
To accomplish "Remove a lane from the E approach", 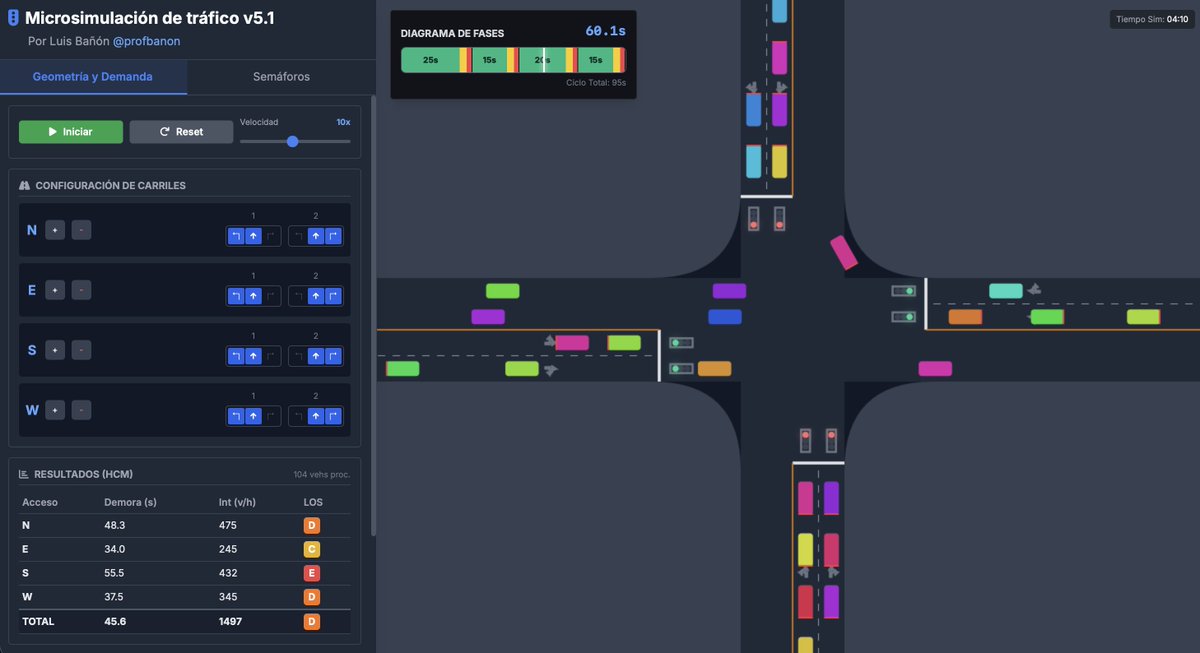I will (82, 290).
